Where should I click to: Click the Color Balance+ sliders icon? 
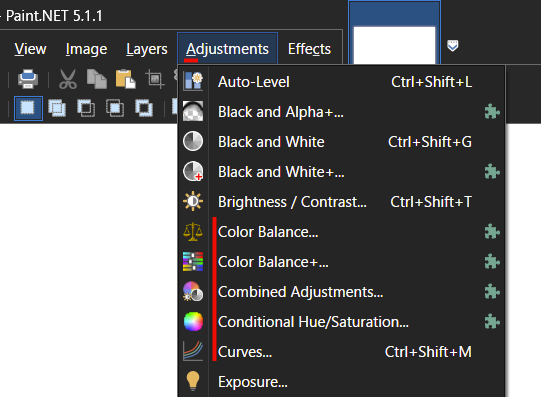click(x=193, y=261)
